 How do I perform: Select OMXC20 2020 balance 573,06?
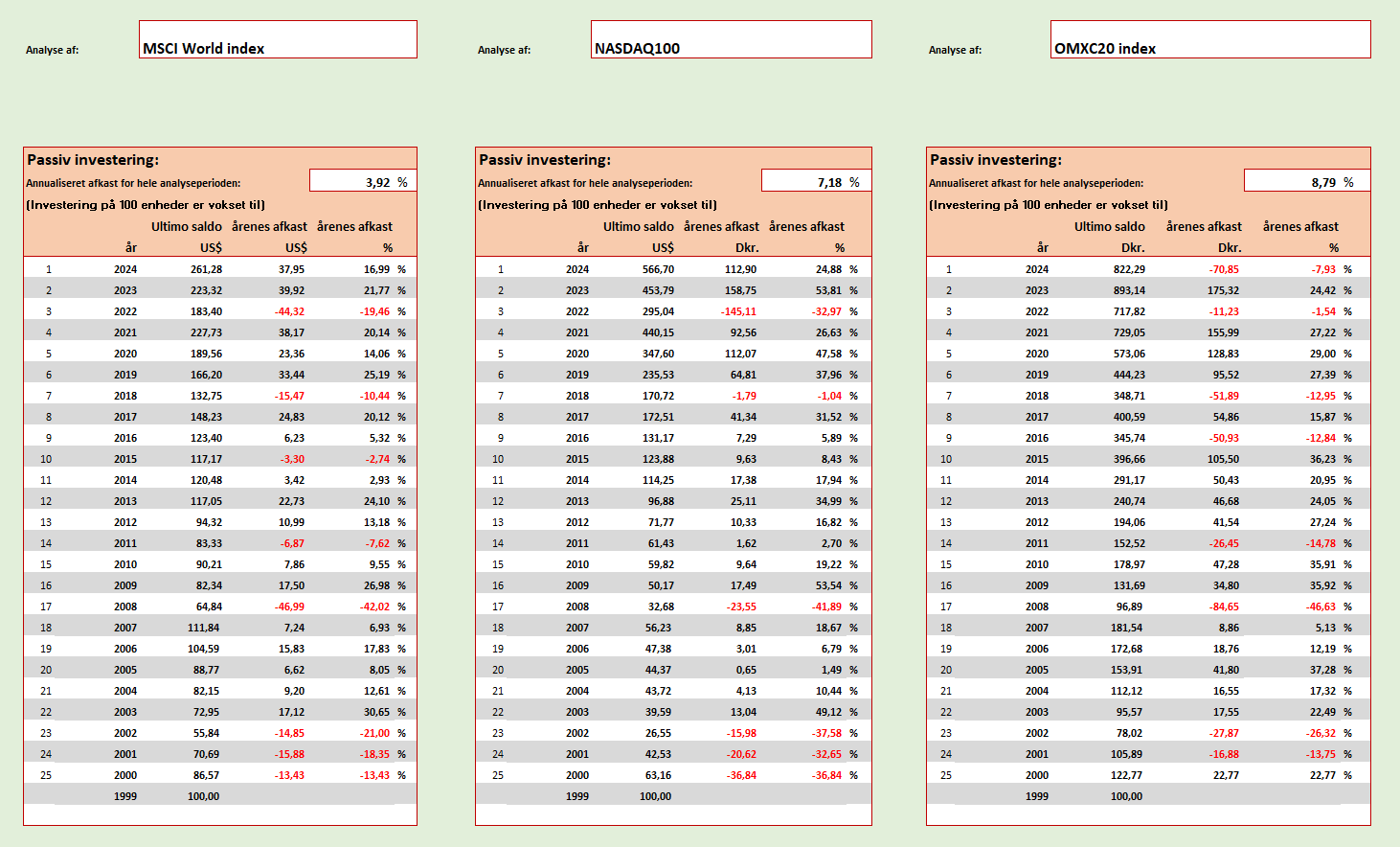coord(1129,354)
